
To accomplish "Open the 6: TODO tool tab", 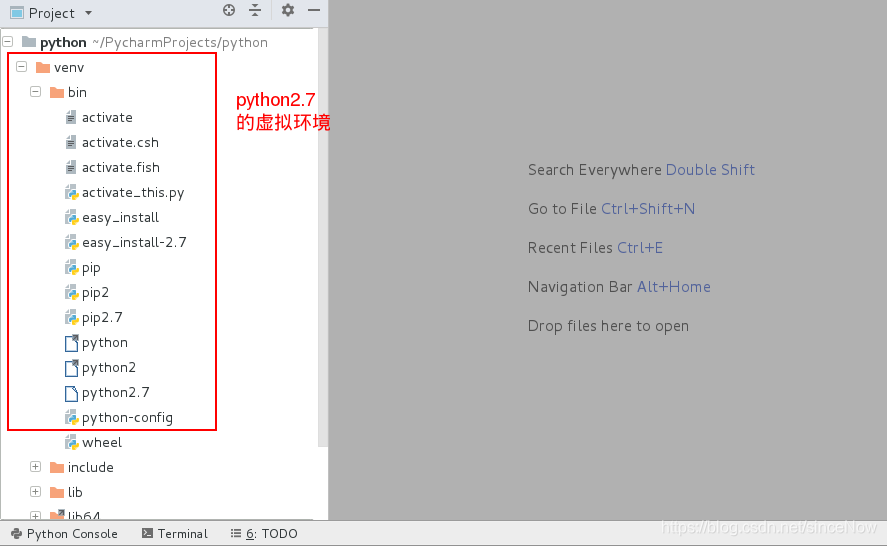I will 264,534.
